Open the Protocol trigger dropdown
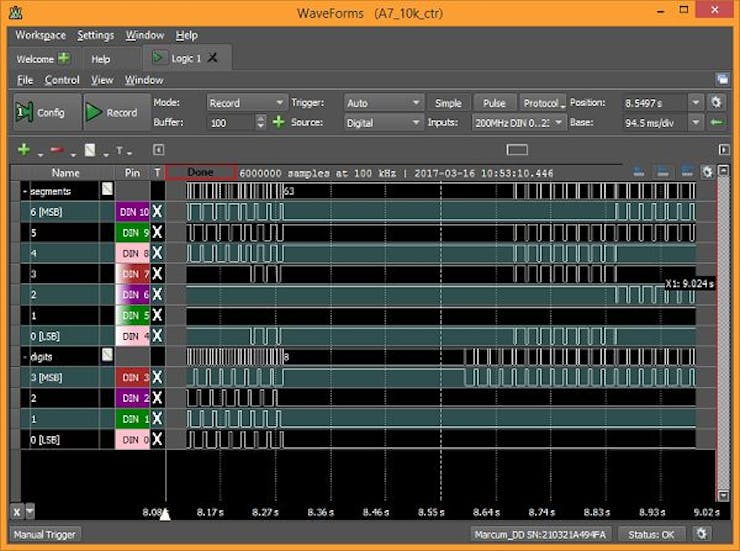The image size is (740, 551). (543, 103)
